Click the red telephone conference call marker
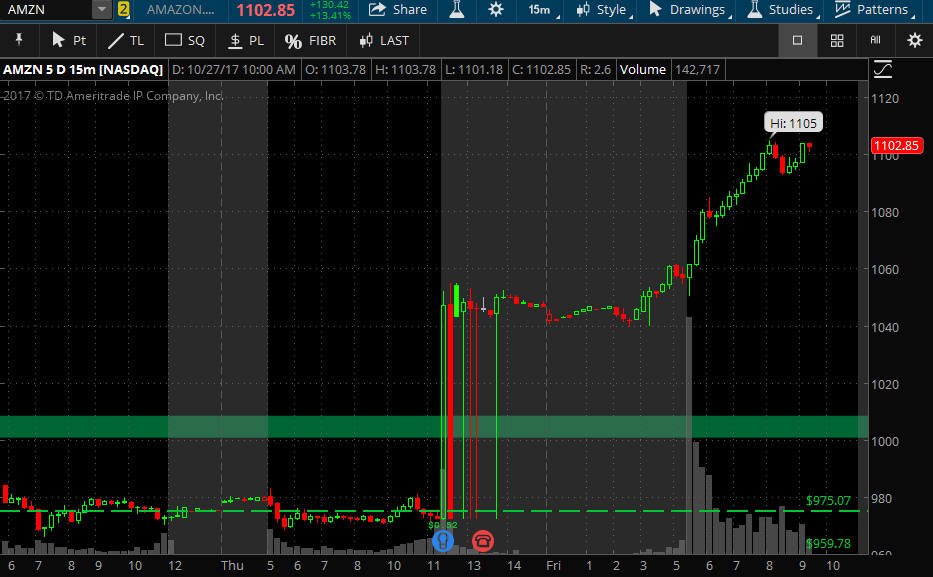933x577 pixels. pyautogui.click(x=483, y=541)
